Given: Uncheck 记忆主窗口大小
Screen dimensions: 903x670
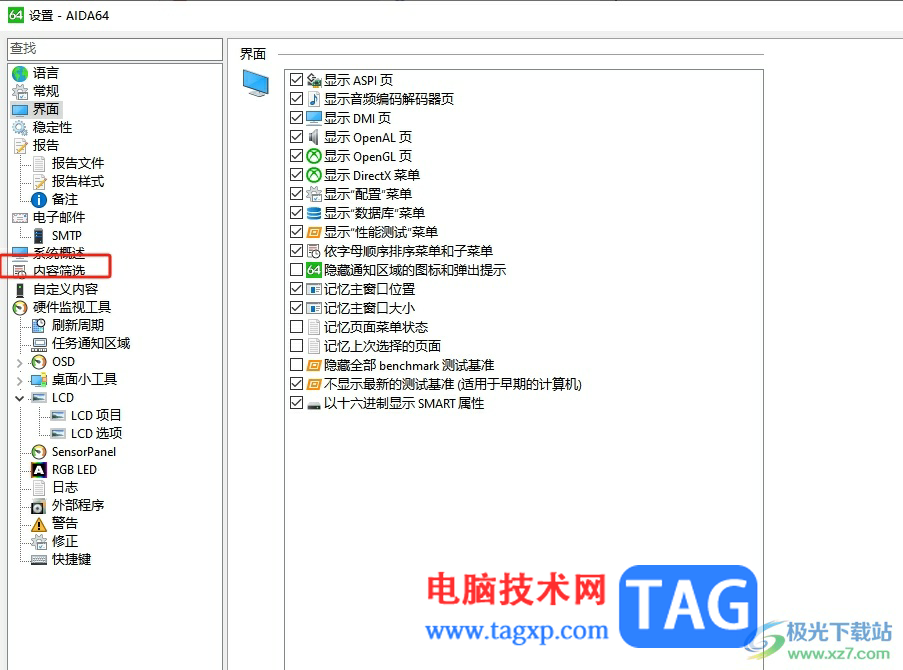Looking at the screenshot, I should [297, 308].
